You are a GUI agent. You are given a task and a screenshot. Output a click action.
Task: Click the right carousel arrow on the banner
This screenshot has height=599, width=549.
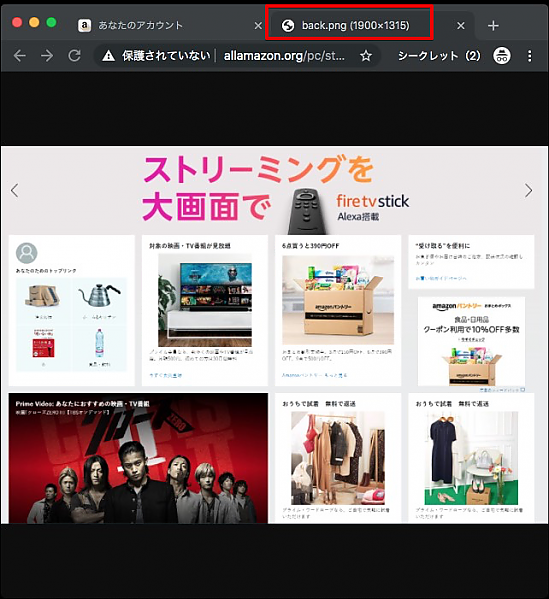tap(528, 190)
